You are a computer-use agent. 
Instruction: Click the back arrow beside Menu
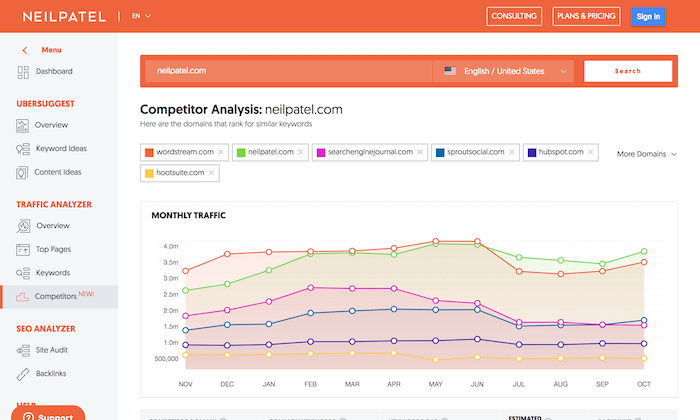[25, 50]
